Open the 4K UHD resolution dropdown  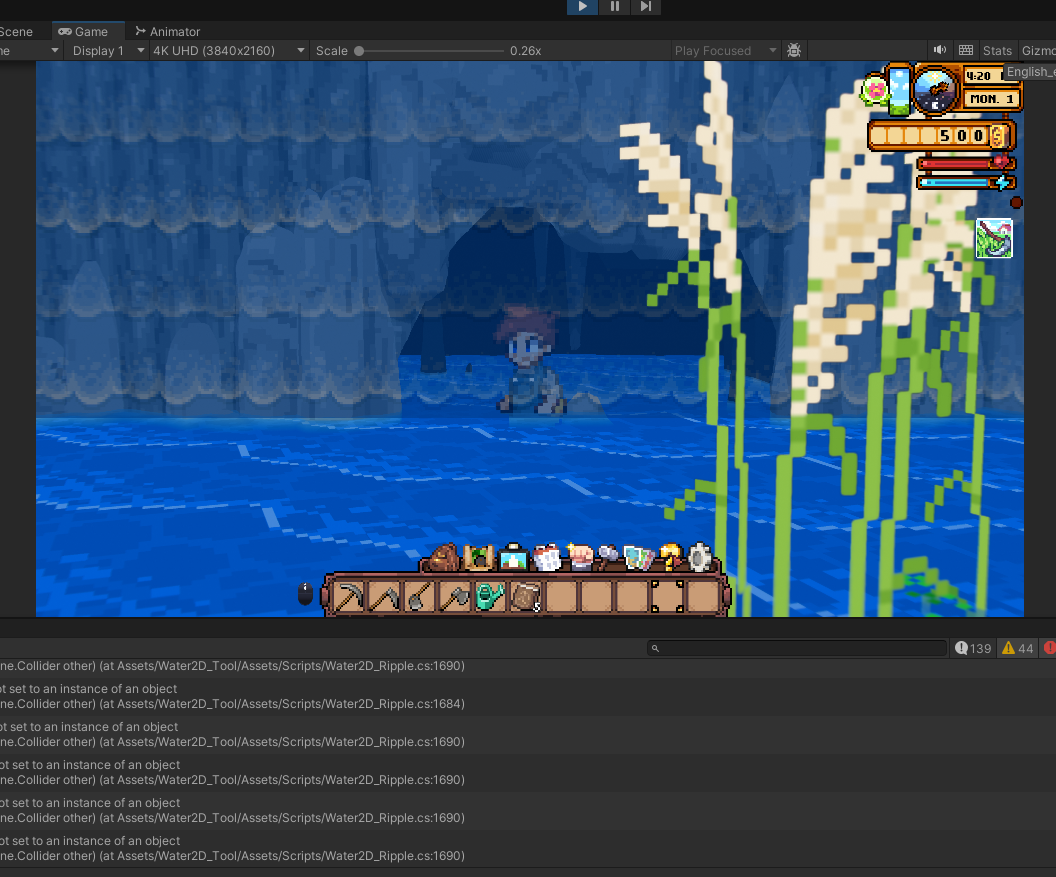(x=229, y=50)
